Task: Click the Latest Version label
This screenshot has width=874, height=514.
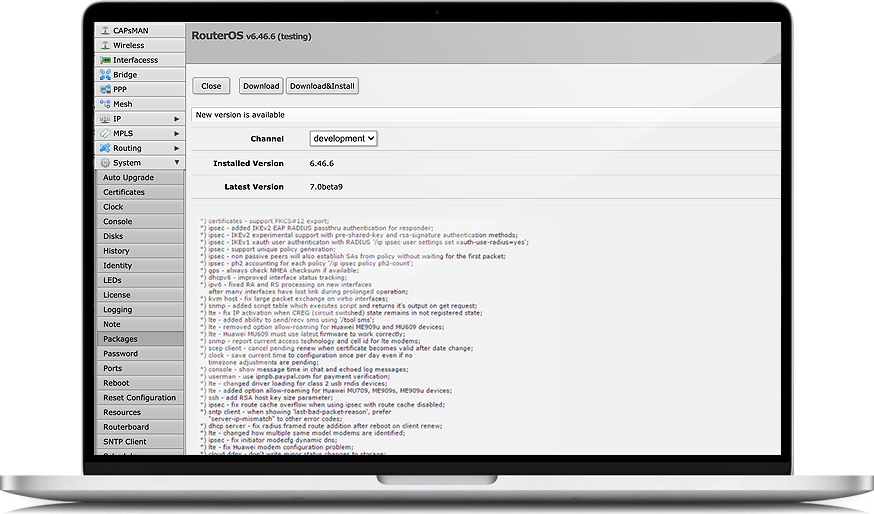Action: (x=254, y=187)
